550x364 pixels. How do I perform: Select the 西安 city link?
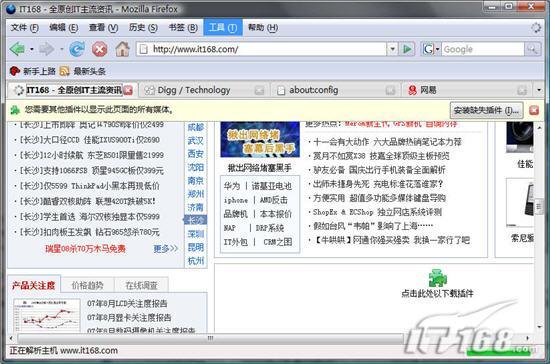[x=195, y=154]
